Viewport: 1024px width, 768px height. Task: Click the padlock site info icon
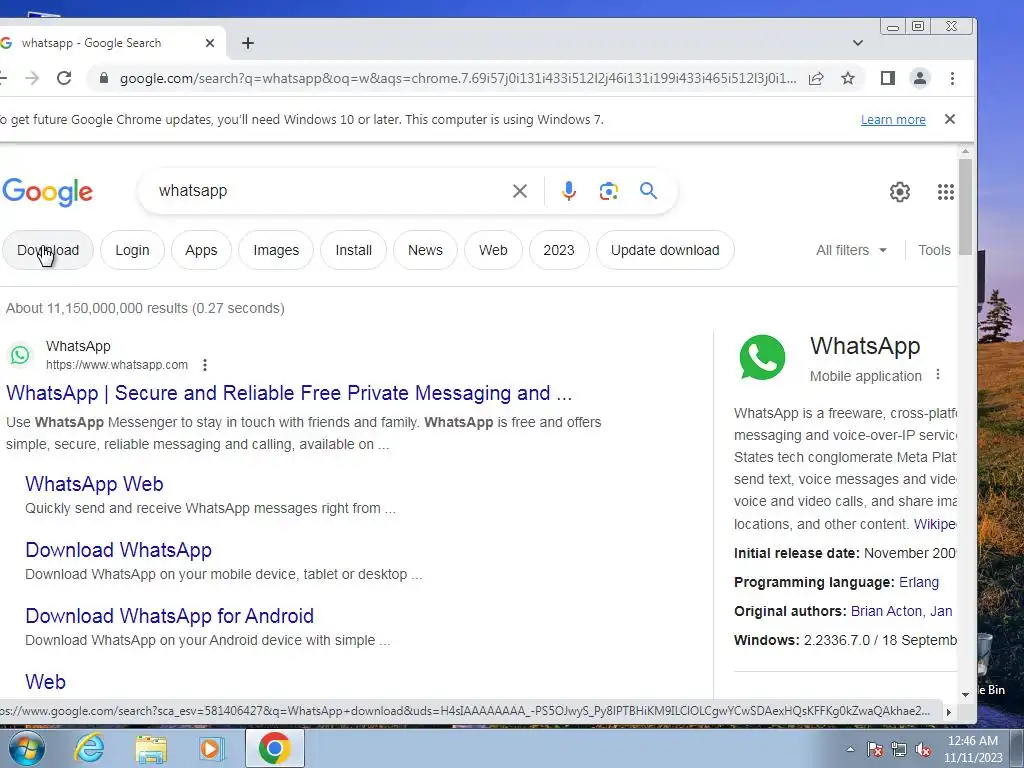coord(103,78)
